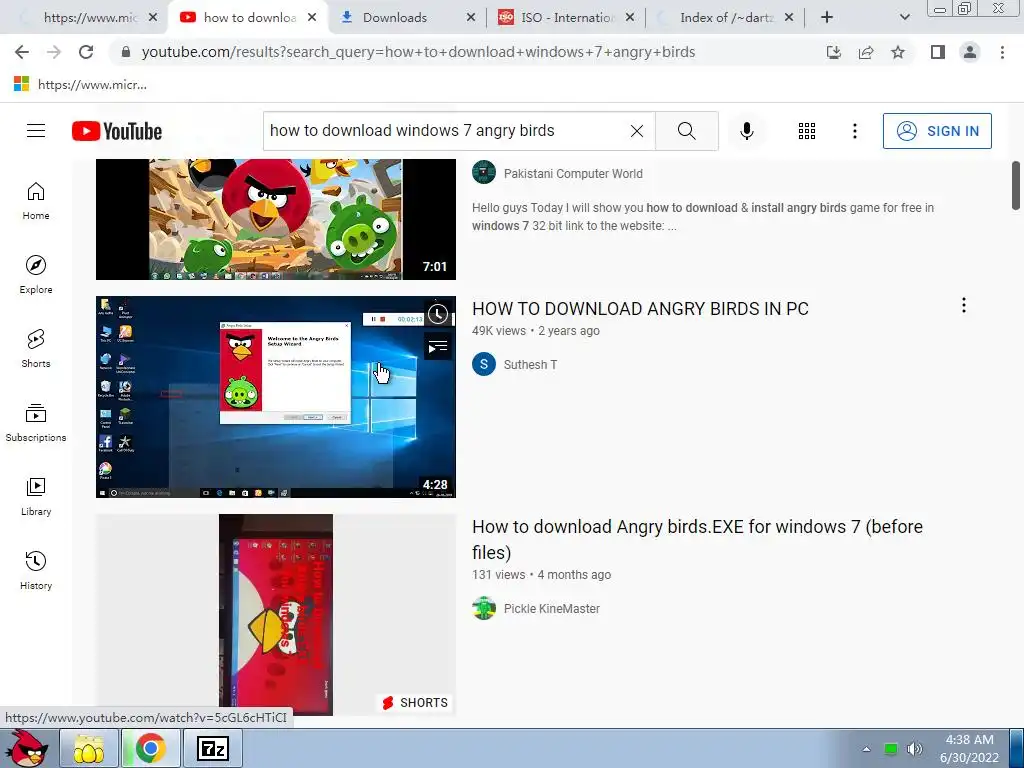
Task: Click the Pickle KineMaster avatar
Action: [484, 608]
